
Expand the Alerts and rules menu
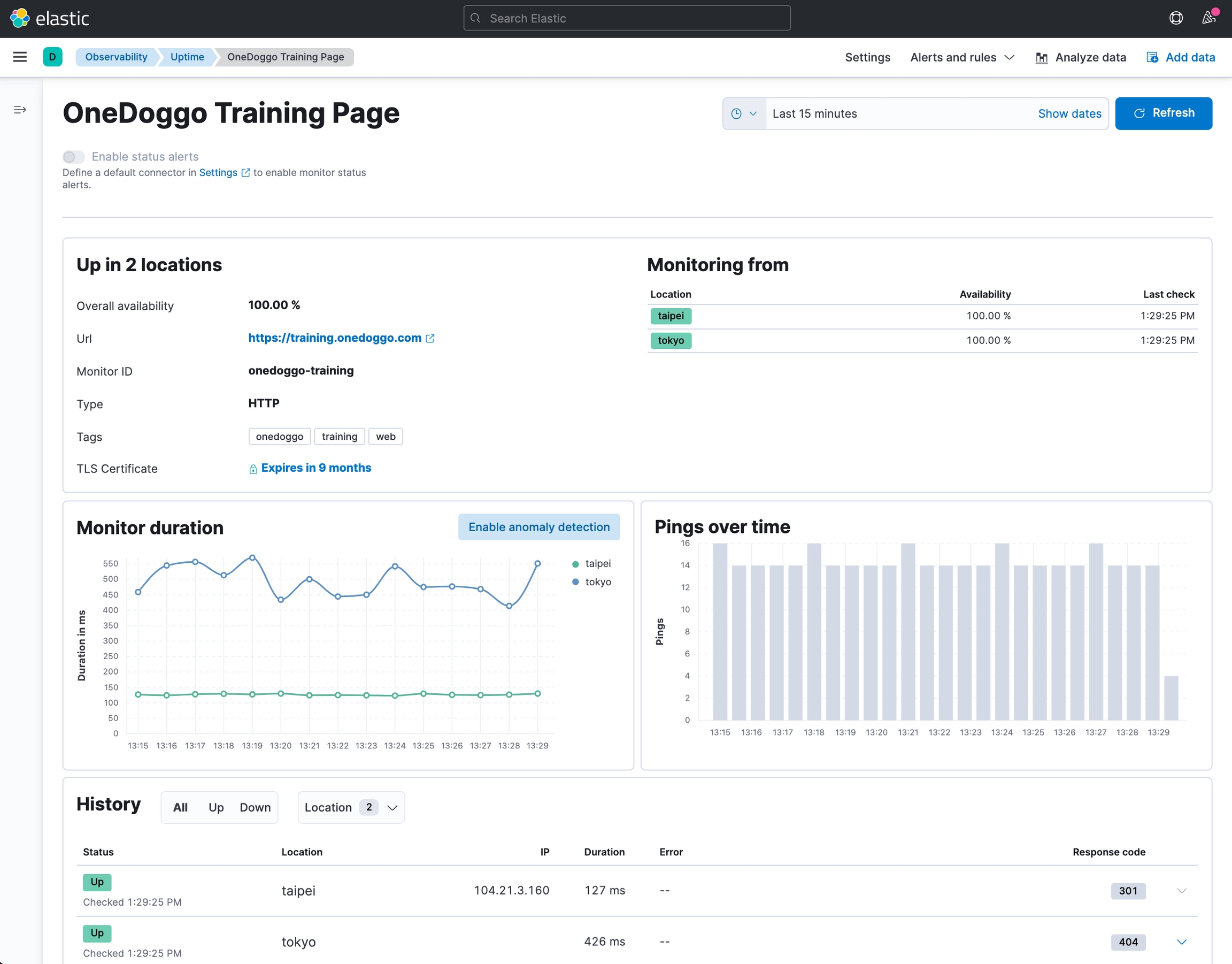coord(962,58)
